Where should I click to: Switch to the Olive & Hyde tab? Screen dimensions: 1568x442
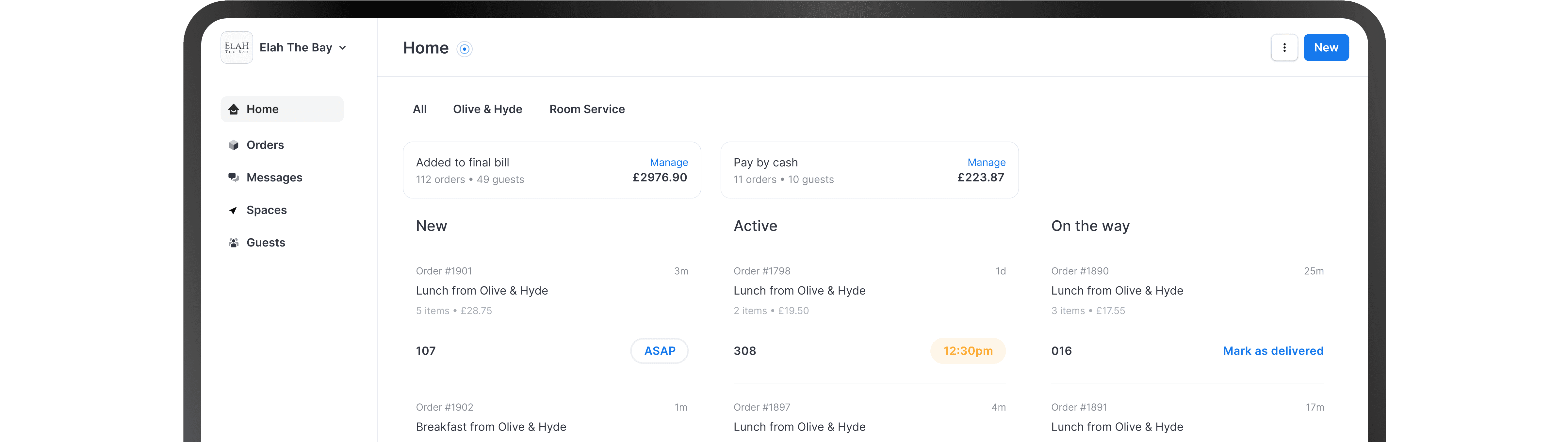[x=487, y=109]
